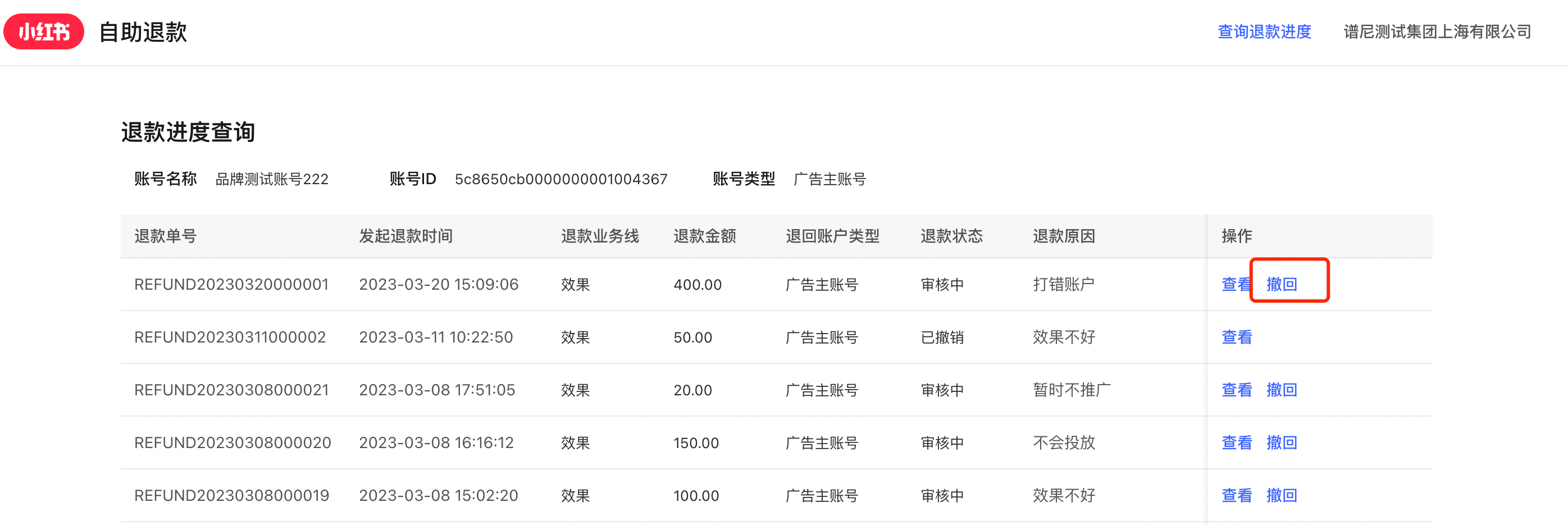The width and height of the screenshot is (1568, 525).
Task: Withdraw REFUND20230308000020 with 撤回
Action: click(1282, 443)
